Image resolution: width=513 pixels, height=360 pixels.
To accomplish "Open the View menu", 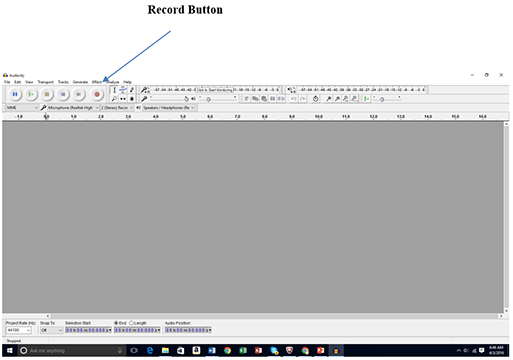I will click(x=29, y=82).
